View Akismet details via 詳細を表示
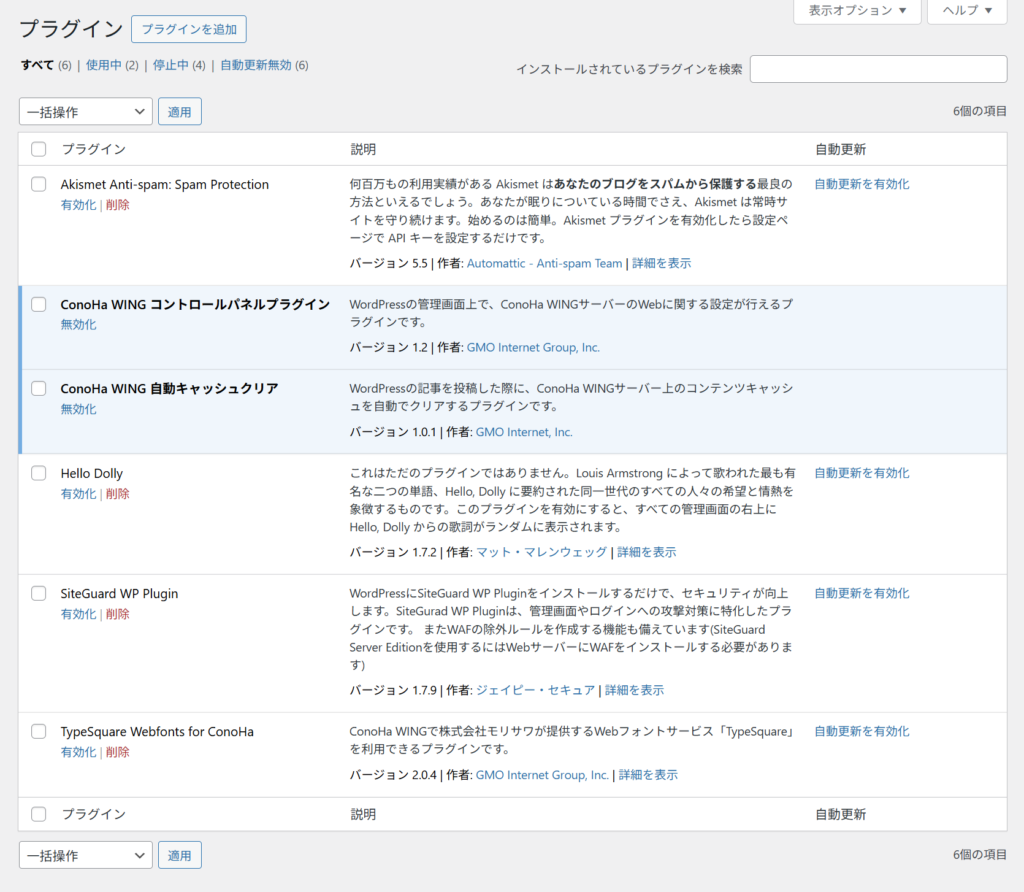 (662, 264)
